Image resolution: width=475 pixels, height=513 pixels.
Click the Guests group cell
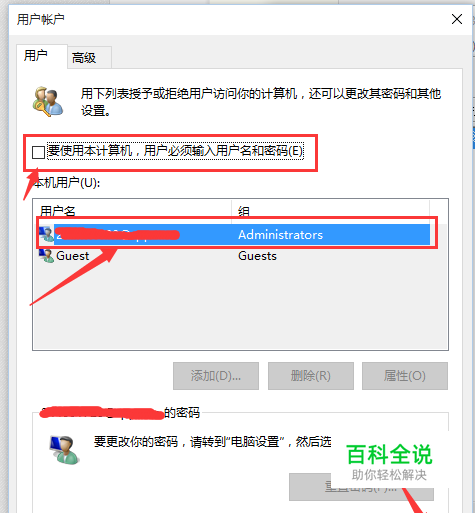[257, 256]
